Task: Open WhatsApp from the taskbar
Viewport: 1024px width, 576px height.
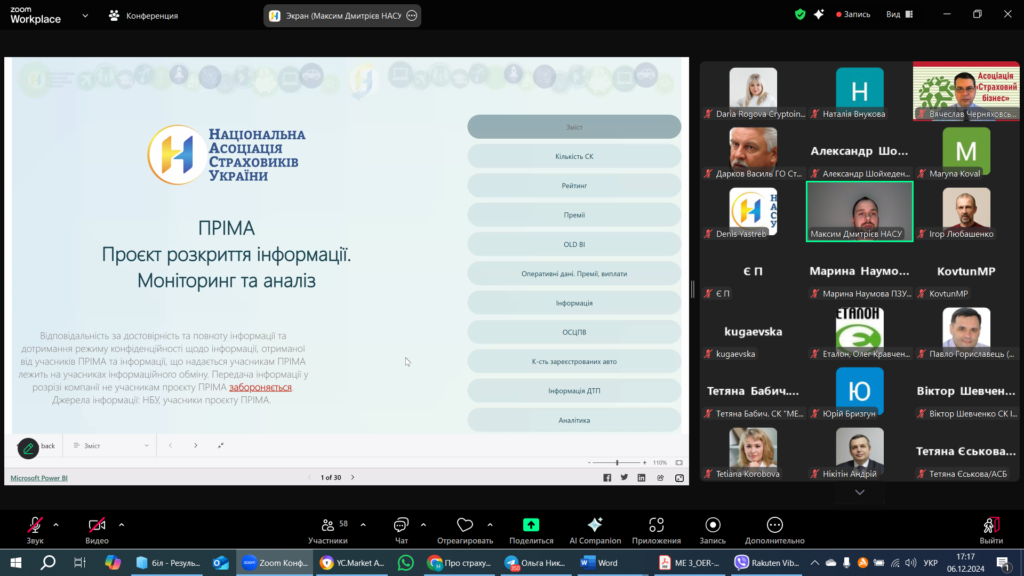Action: coord(406,562)
